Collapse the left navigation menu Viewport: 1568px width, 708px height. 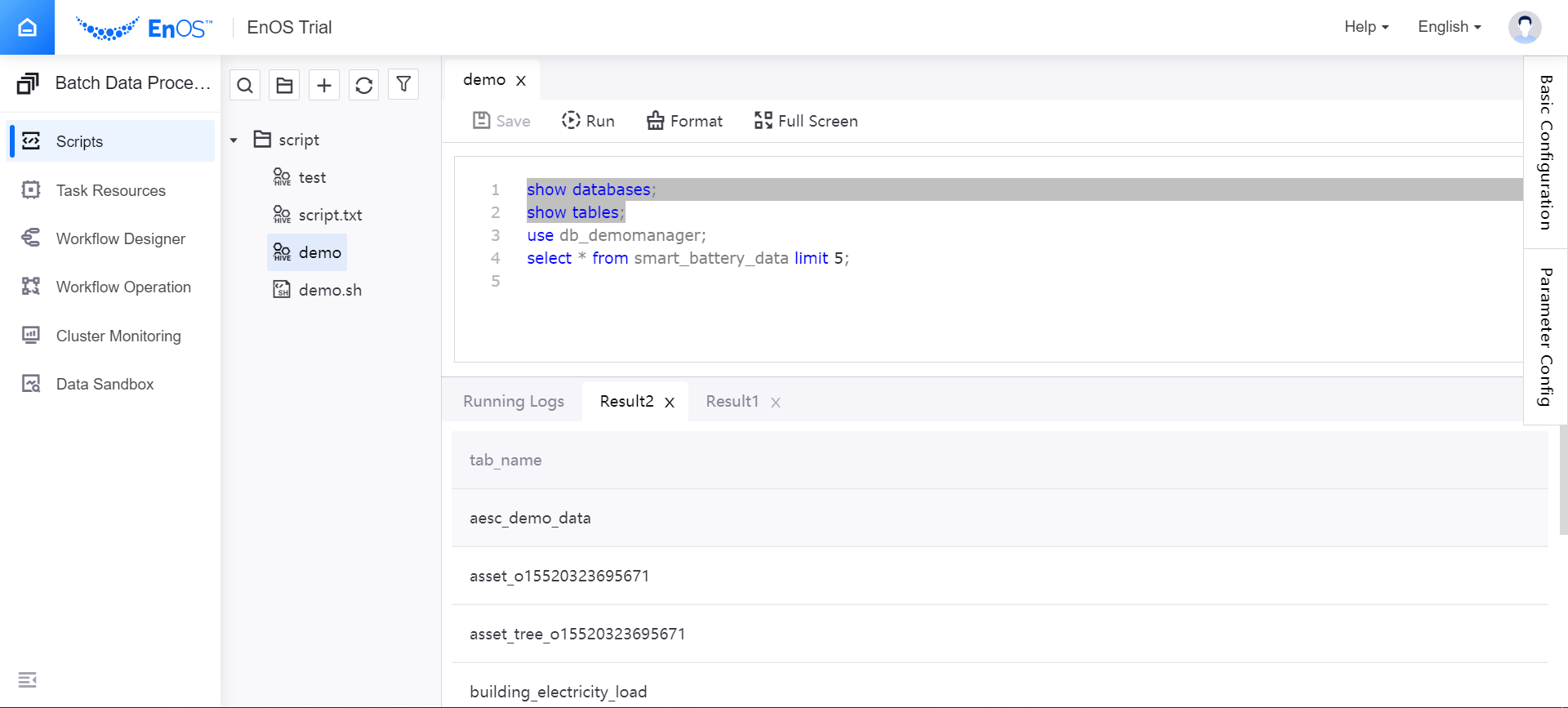(27, 679)
